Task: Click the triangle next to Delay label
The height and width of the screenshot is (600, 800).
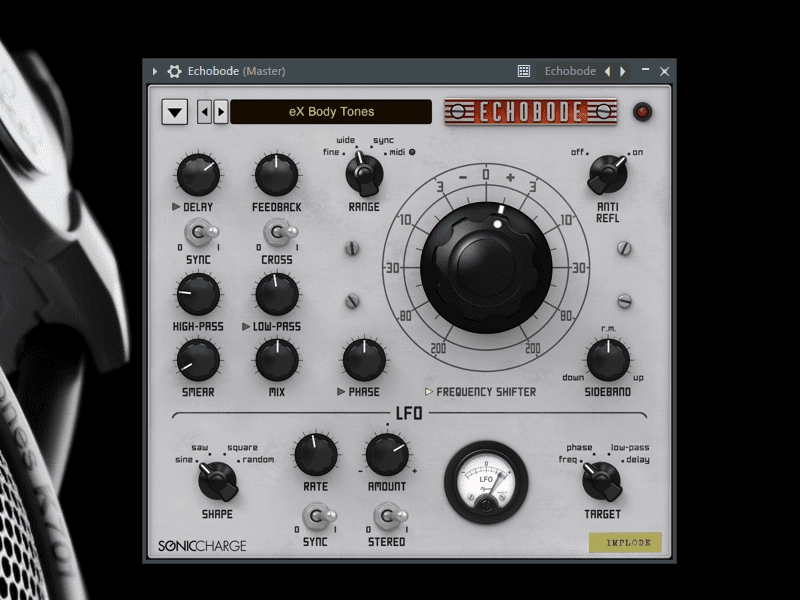Action: 176,207
